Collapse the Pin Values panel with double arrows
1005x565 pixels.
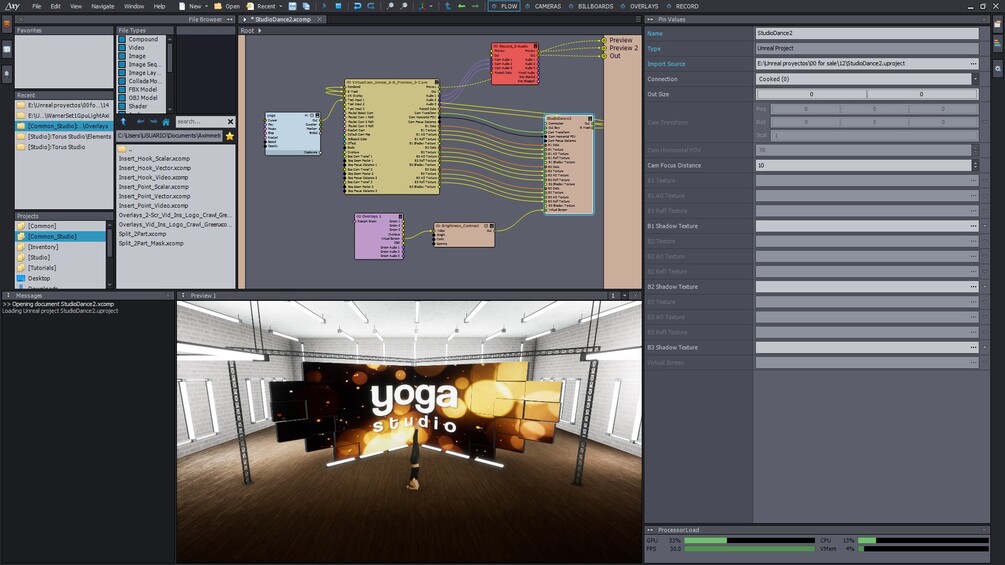point(650,19)
